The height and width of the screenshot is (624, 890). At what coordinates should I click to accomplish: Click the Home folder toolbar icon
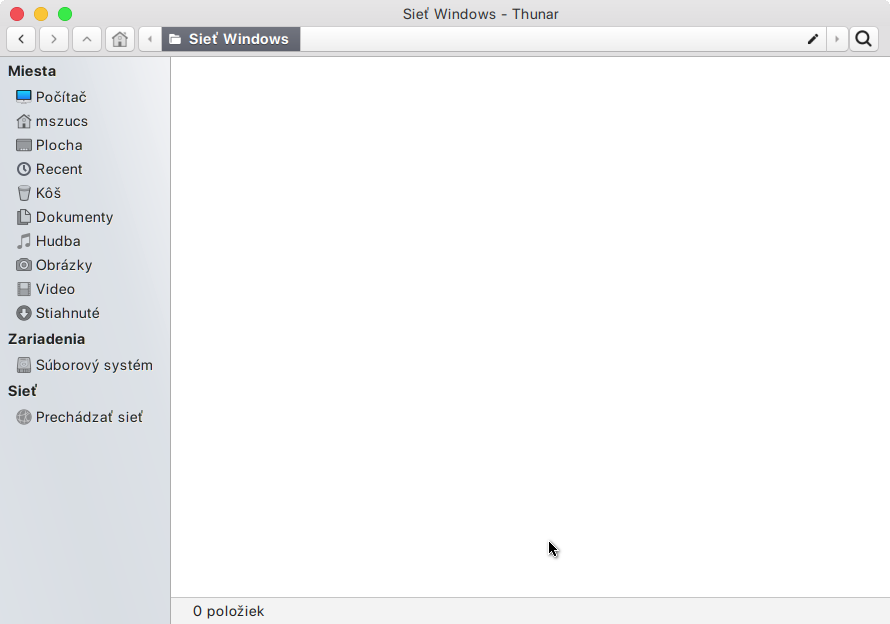120,39
